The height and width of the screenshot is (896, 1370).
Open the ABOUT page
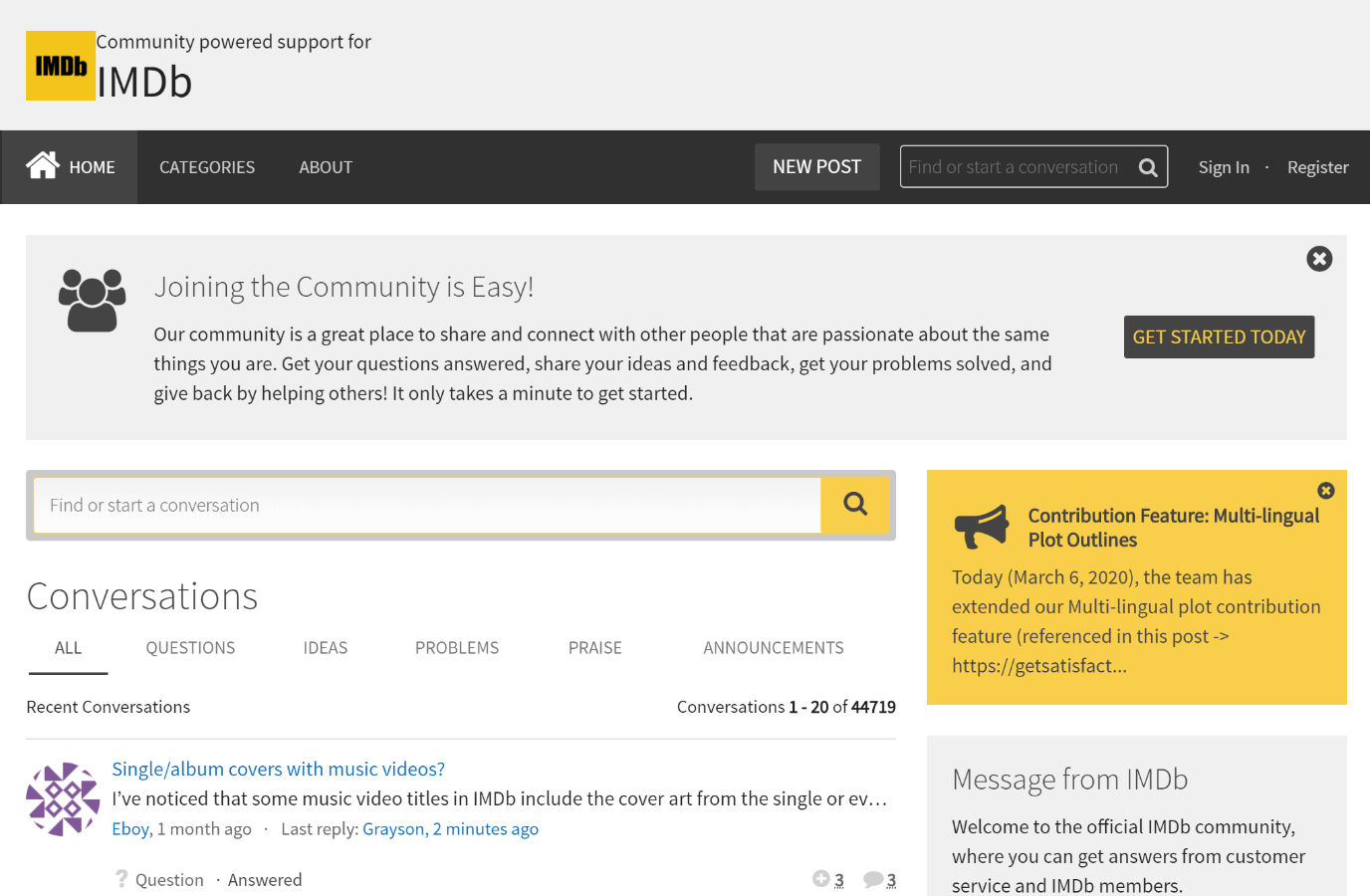tap(326, 167)
